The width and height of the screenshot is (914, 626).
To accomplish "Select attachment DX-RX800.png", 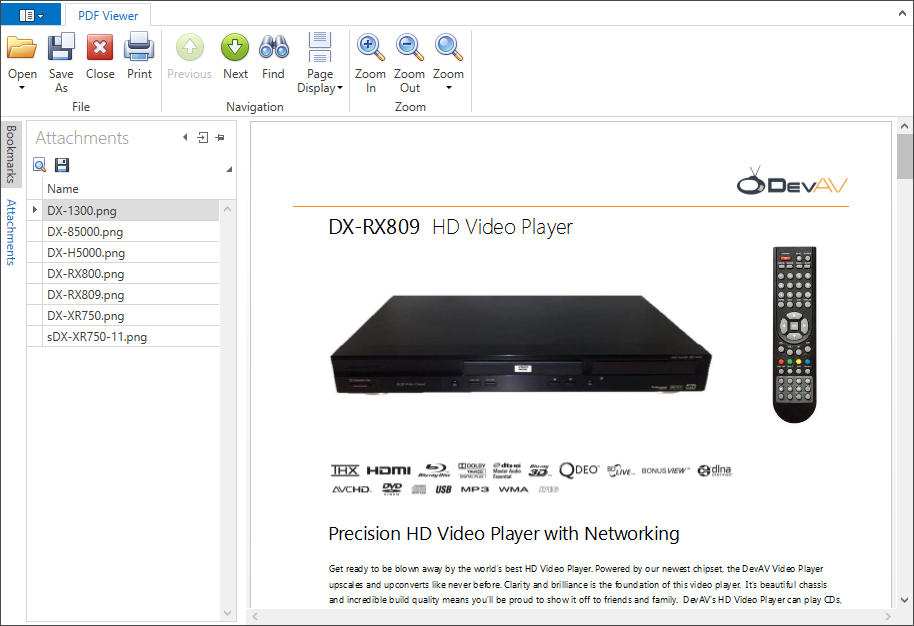I will tap(131, 273).
